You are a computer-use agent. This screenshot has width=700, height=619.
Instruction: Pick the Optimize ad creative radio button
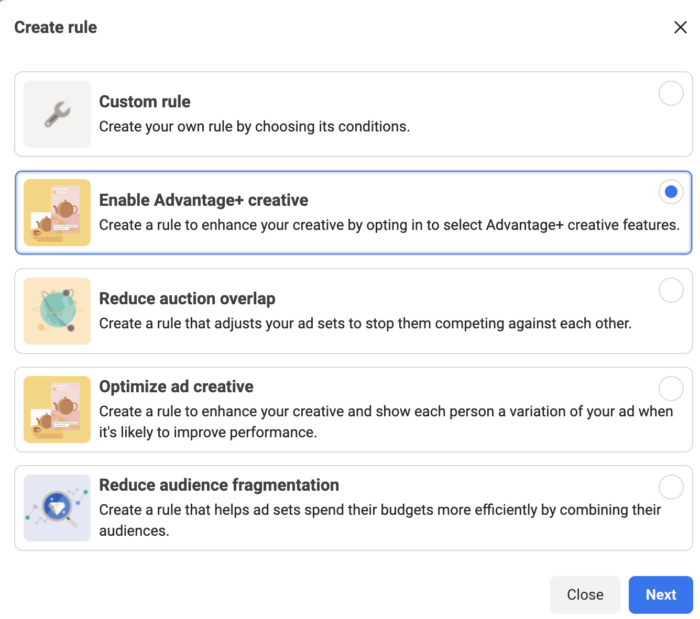(x=671, y=389)
